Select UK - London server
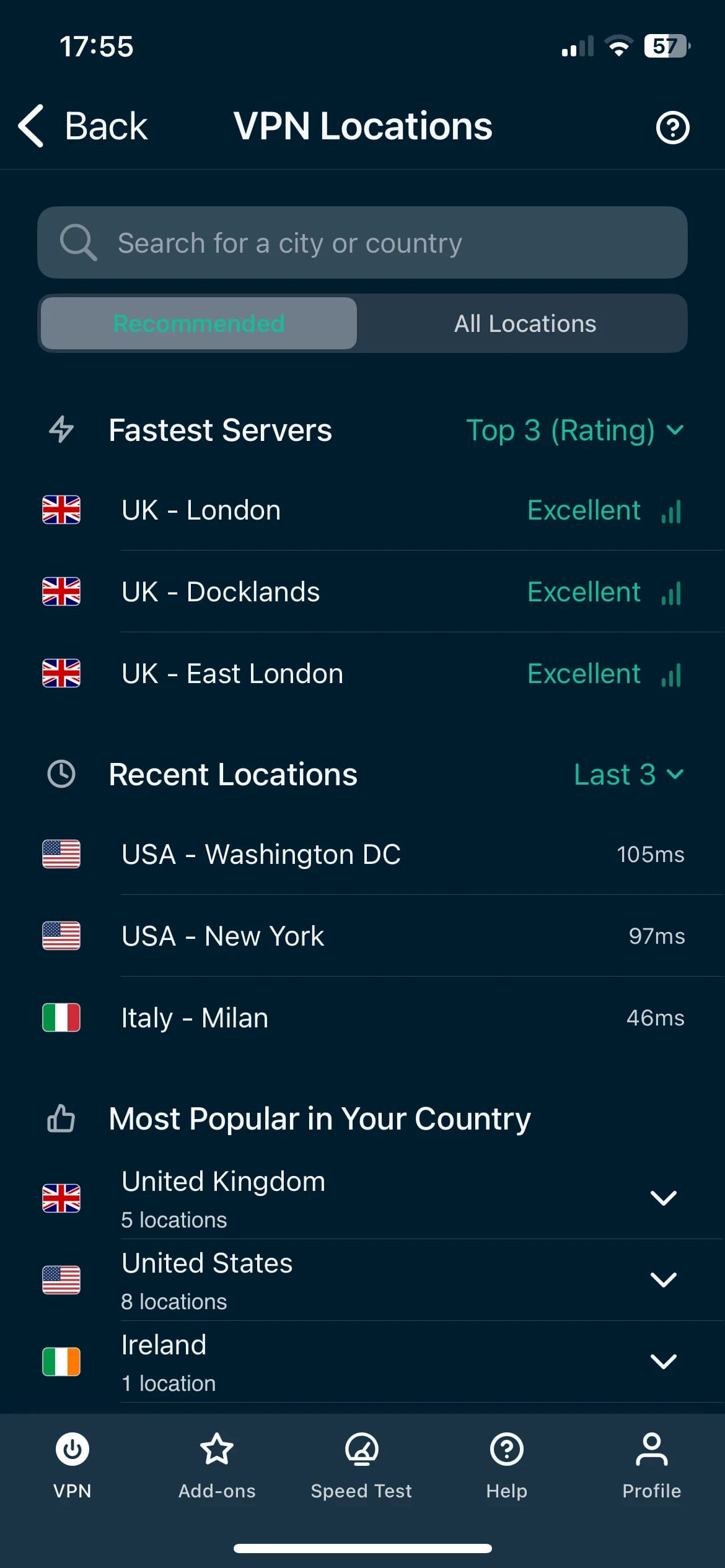The width and height of the screenshot is (725, 1568). (201, 510)
